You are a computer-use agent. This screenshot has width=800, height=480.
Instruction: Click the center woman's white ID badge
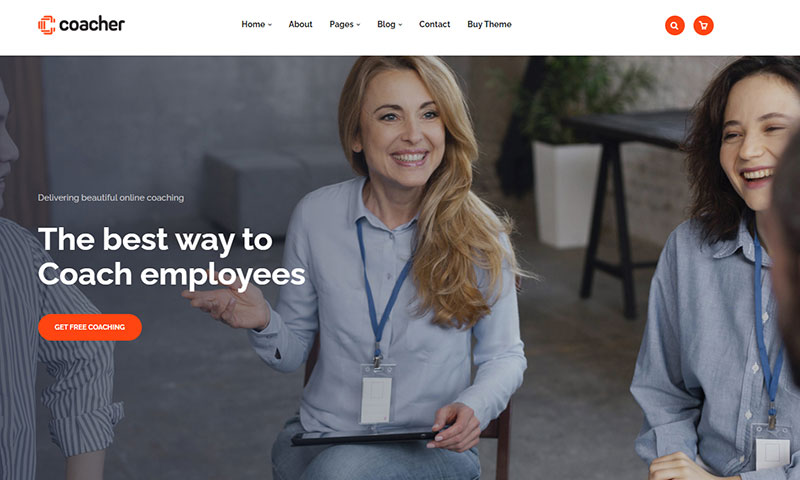pos(377,393)
